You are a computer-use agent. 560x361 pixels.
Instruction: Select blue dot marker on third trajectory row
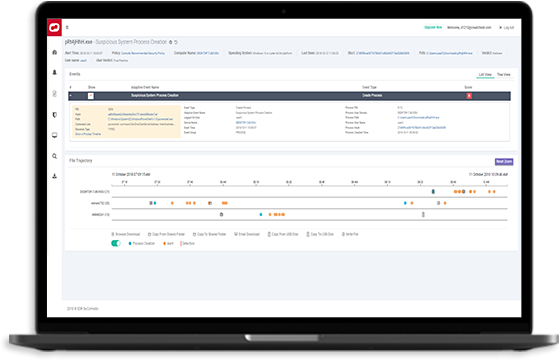point(261,215)
